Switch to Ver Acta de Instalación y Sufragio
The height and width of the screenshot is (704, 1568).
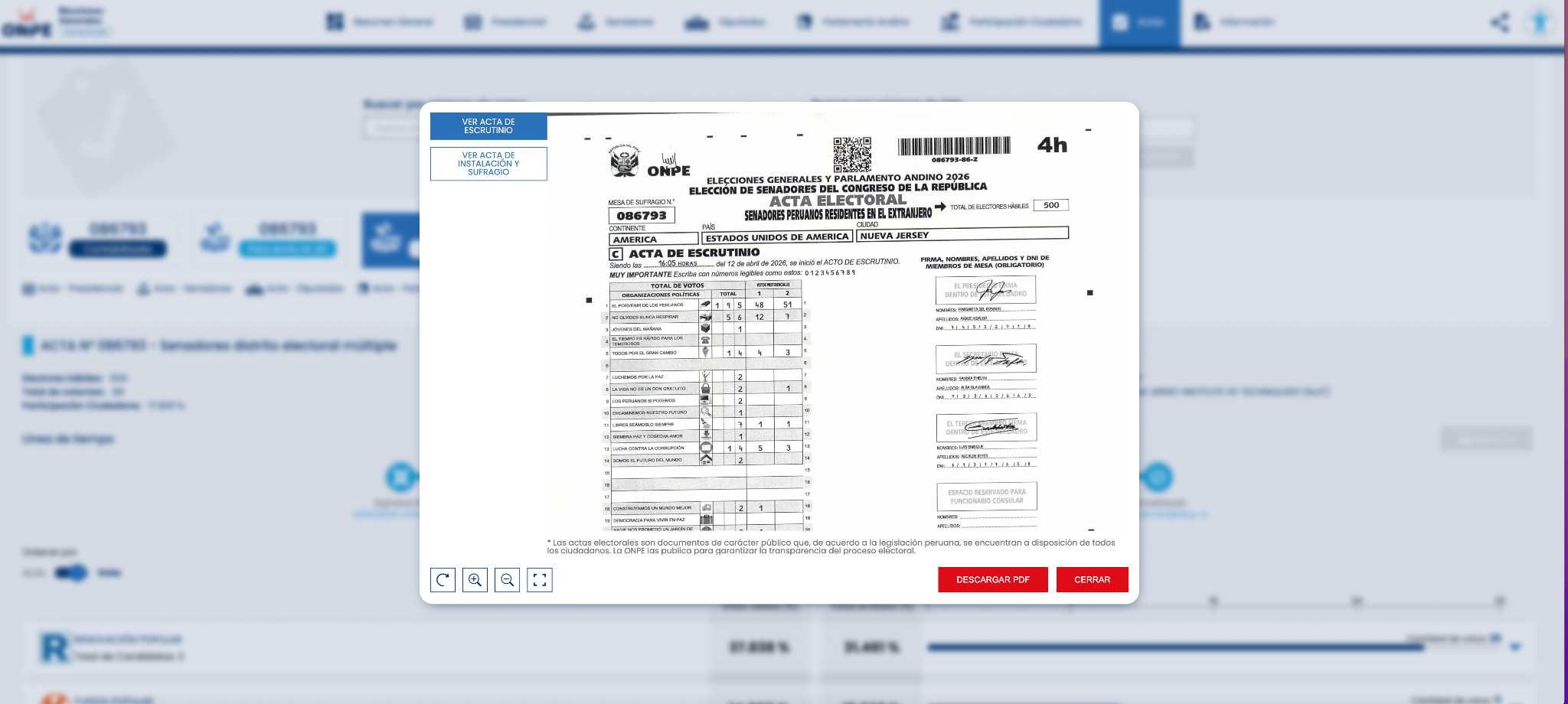pos(488,164)
